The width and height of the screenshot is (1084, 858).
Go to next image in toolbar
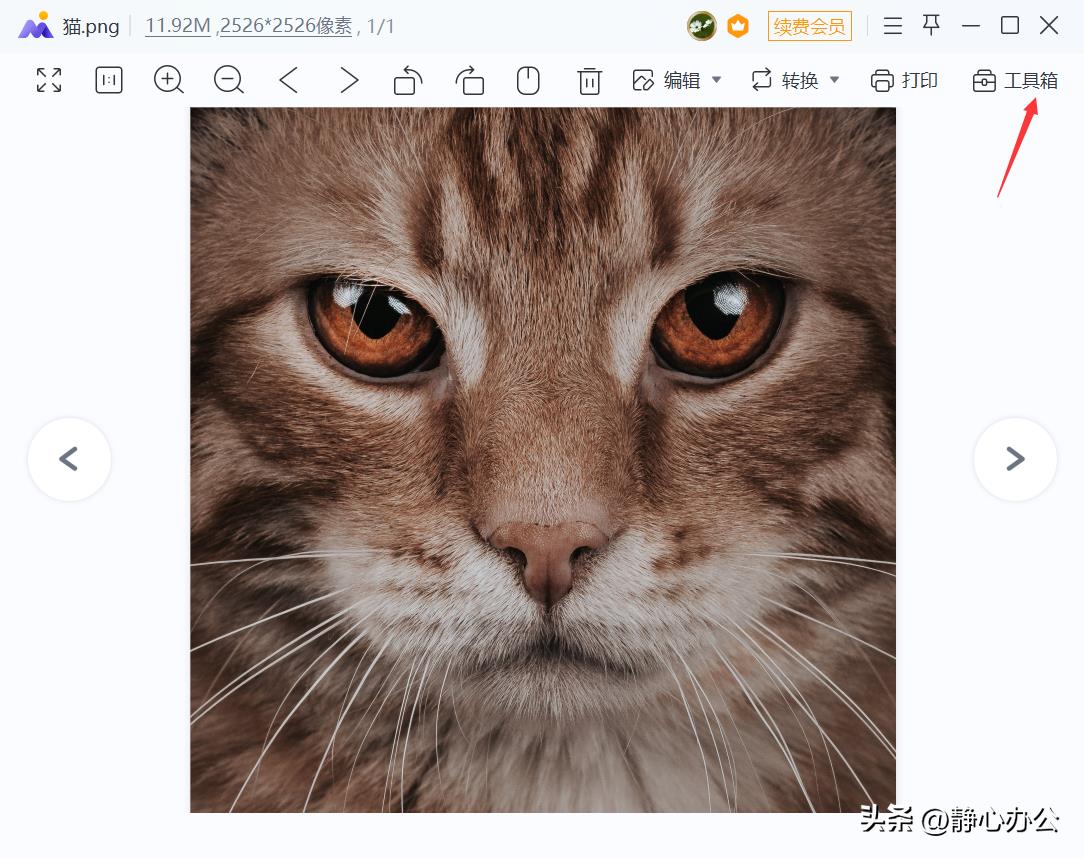pos(348,80)
